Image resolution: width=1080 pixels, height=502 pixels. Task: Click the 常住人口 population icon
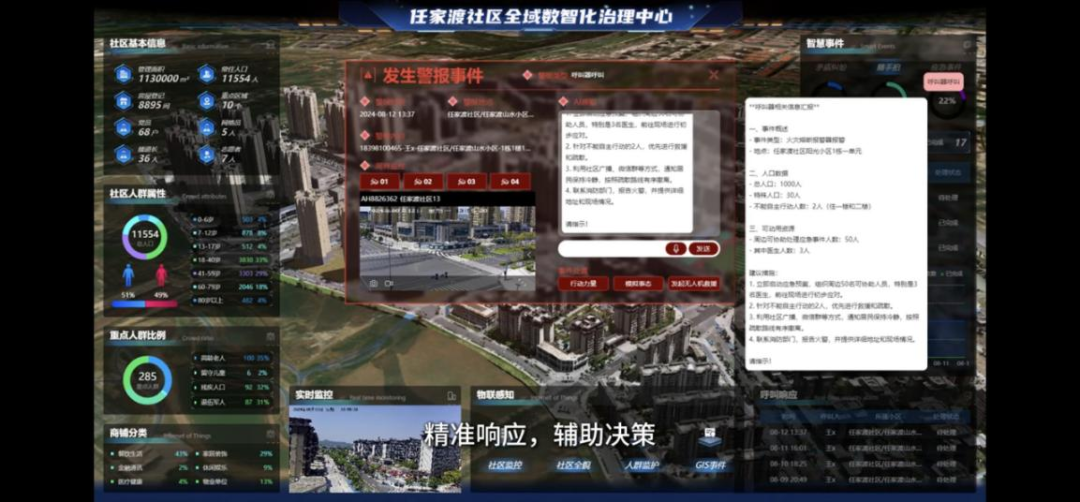[206, 73]
